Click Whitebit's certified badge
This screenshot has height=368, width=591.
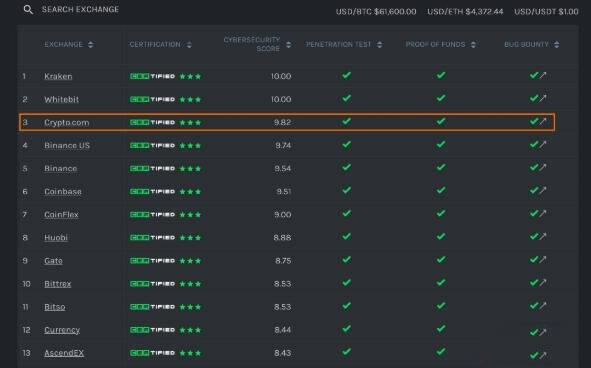point(152,99)
